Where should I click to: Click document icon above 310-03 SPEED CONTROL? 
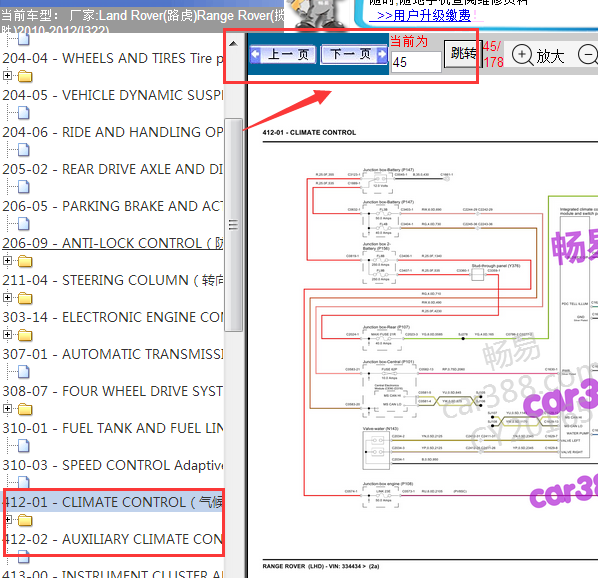pyautogui.click(x=24, y=446)
